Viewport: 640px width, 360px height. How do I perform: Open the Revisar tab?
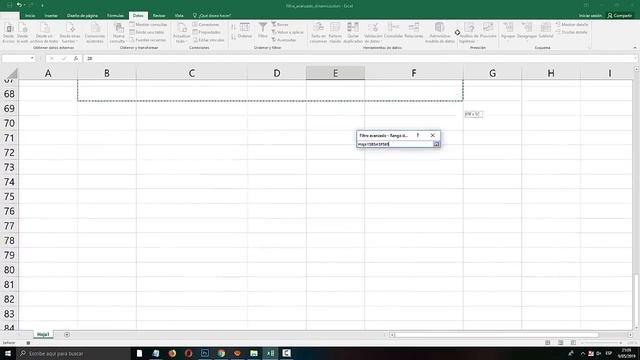pos(159,16)
